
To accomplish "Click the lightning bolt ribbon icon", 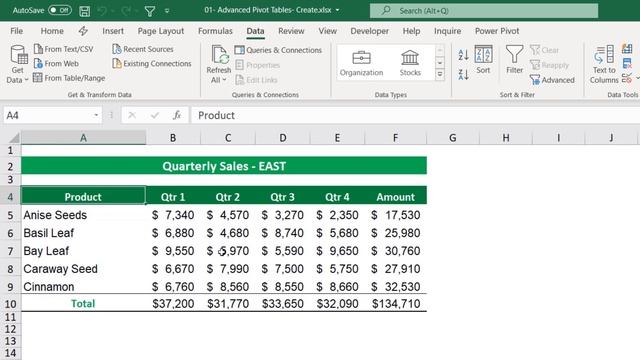I will [x=83, y=31].
